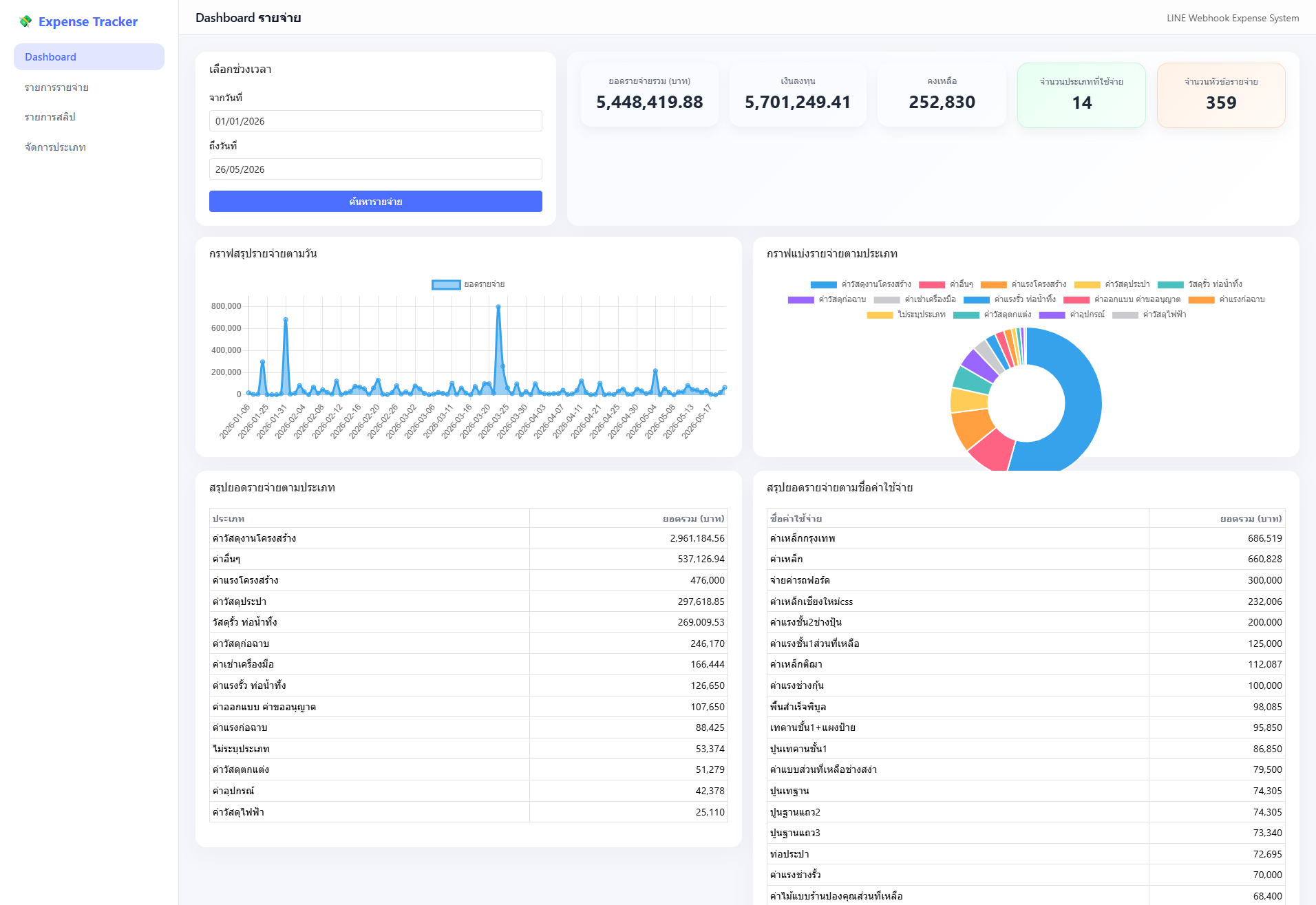1316x905 pixels.
Task: Toggle ค่าวัสดุงานโครงสร้าง legend in pie chart
Action: point(860,284)
